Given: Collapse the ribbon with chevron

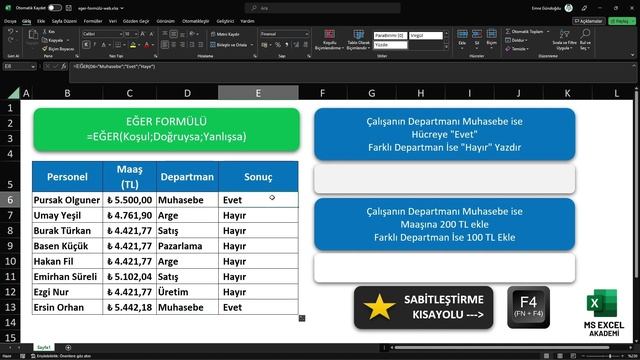Looking at the screenshot, I should click(632, 56).
